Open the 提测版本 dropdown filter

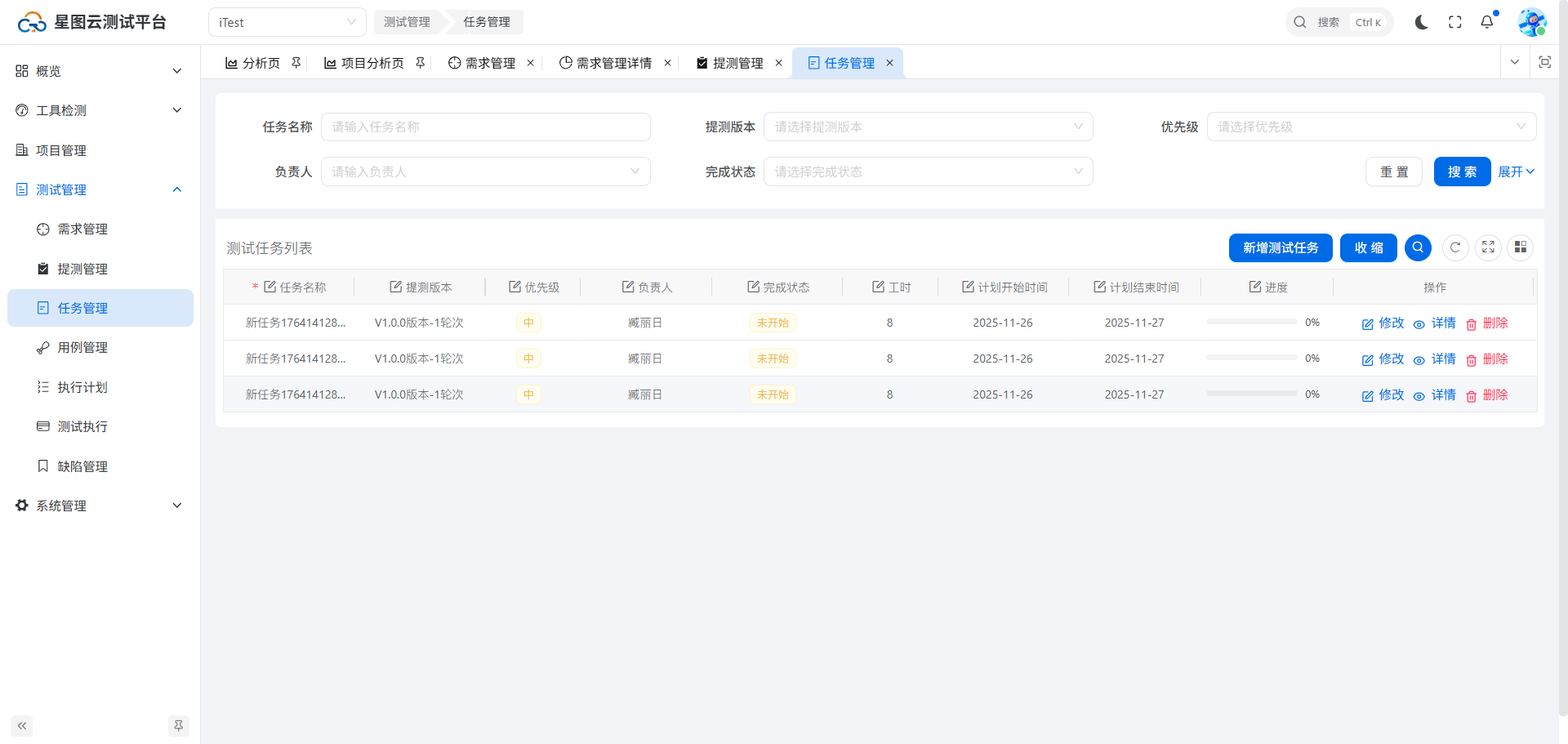click(928, 127)
